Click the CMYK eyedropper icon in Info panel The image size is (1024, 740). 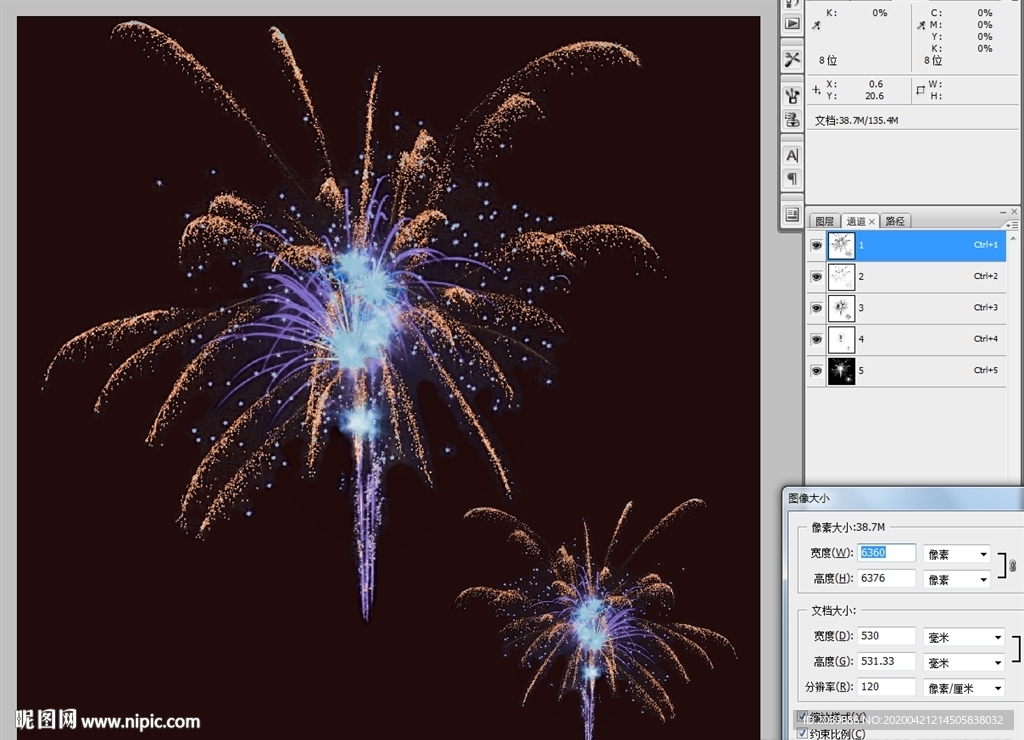[921, 25]
